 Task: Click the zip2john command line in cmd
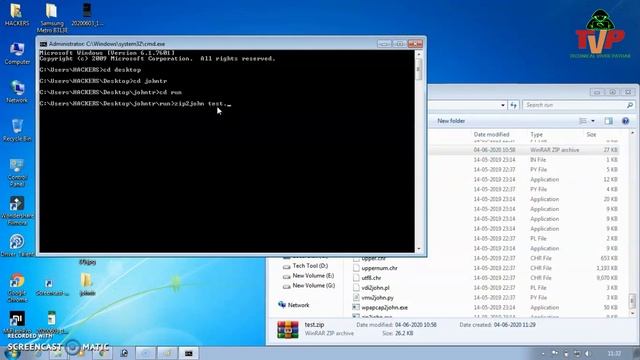(x=135, y=104)
